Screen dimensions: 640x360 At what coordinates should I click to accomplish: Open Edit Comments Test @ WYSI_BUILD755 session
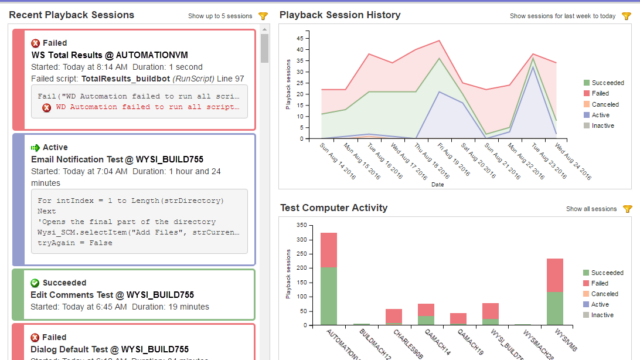pos(112,295)
